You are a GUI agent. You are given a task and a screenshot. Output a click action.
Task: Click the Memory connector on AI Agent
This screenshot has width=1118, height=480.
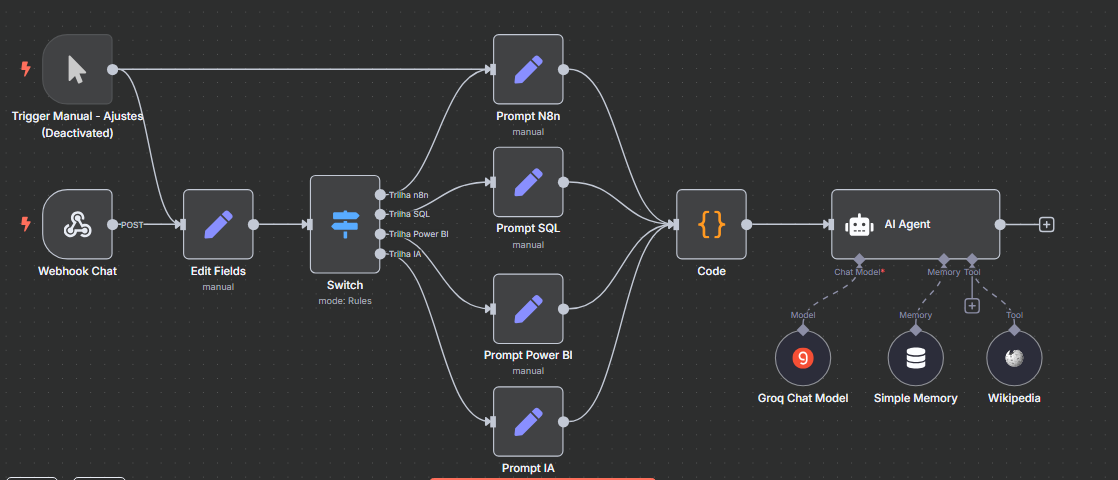[944, 259]
